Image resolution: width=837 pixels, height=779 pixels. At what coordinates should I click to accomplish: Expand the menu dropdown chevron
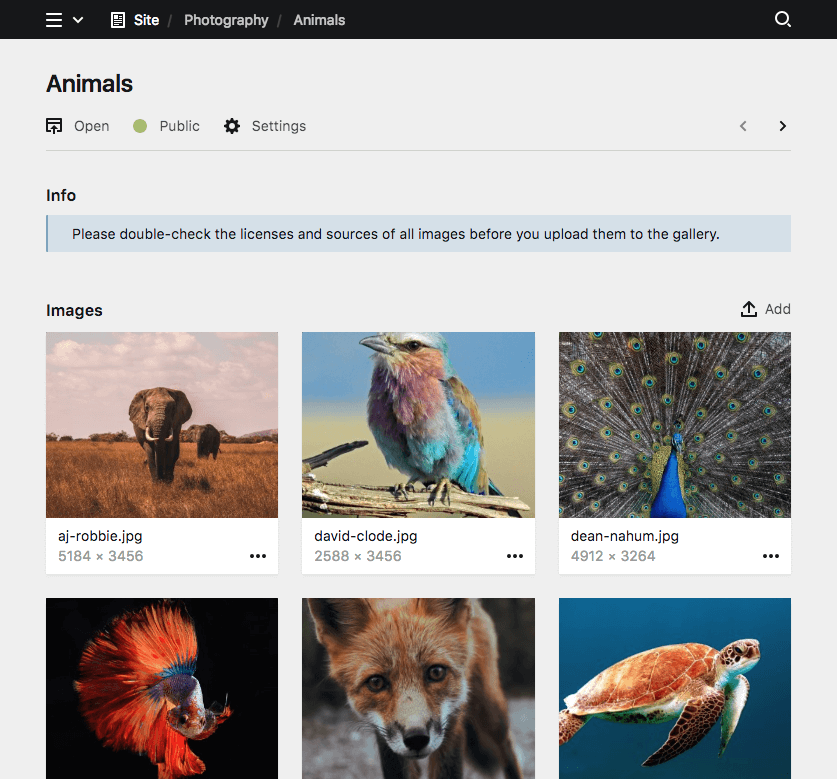pyautogui.click(x=78, y=20)
